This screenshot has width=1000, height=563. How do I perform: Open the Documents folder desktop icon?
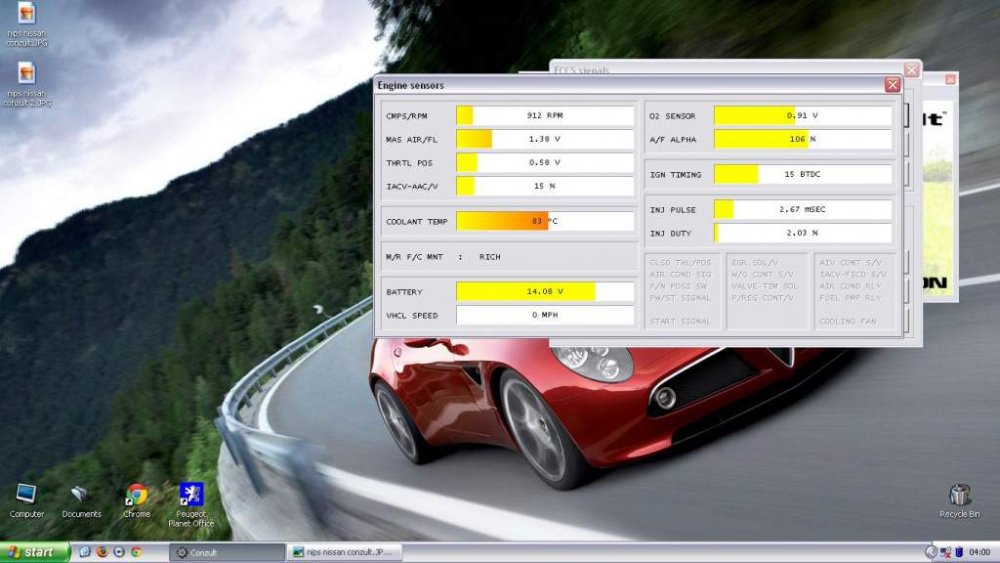coord(81,495)
